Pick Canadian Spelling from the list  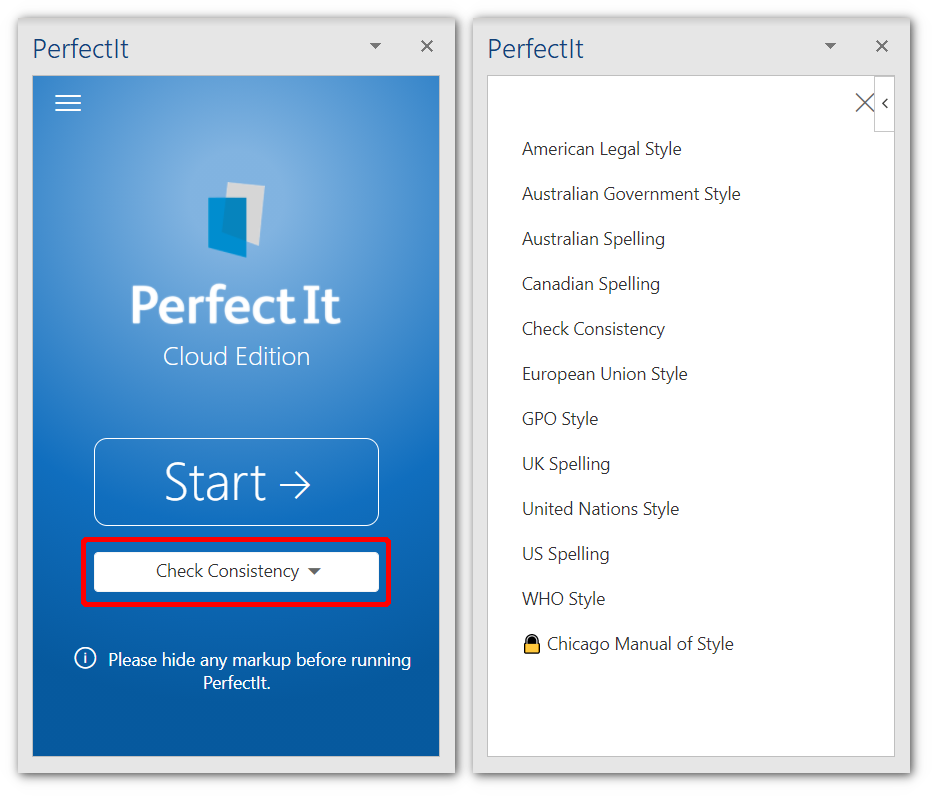point(590,284)
